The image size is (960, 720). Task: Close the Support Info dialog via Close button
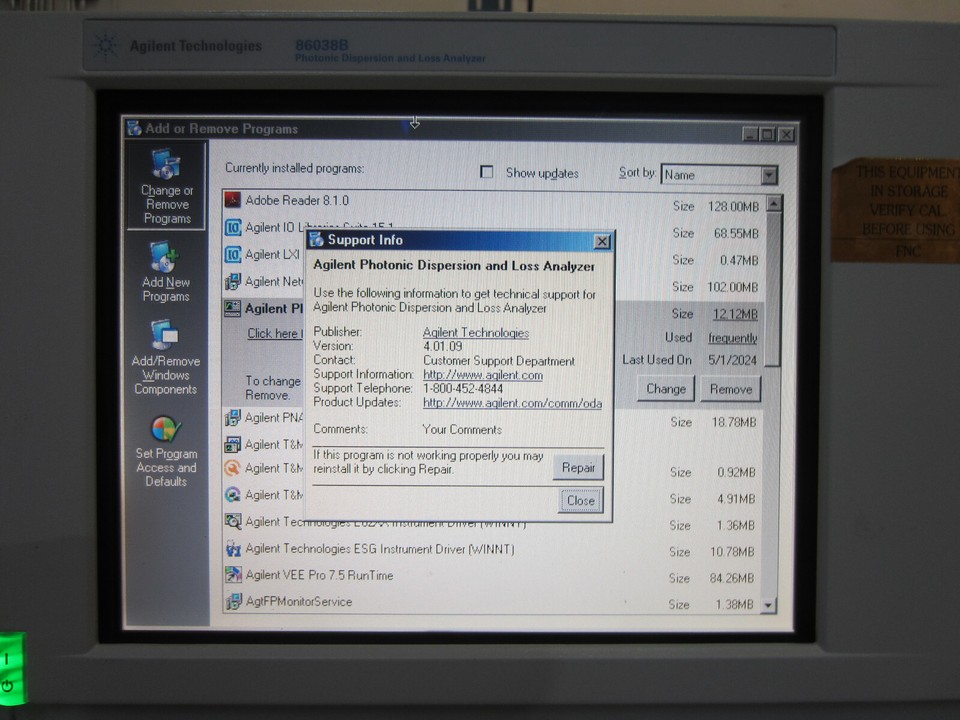(x=579, y=500)
